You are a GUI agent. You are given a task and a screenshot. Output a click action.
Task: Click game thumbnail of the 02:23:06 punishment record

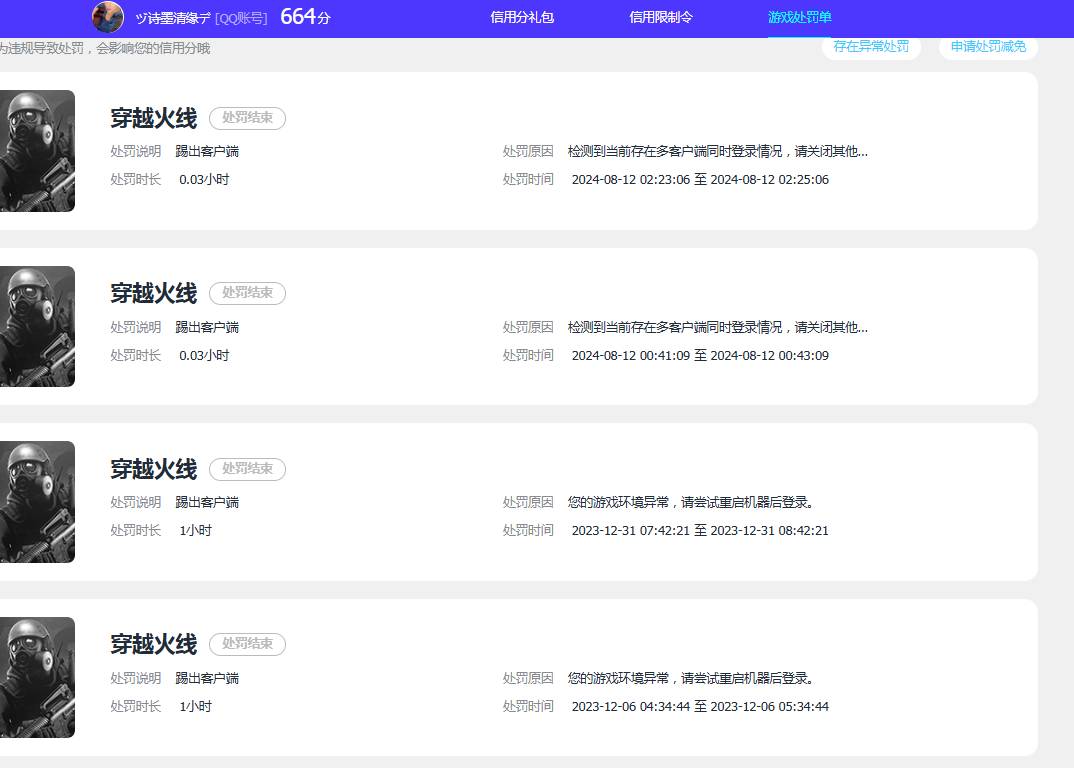(x=37, y=151)
